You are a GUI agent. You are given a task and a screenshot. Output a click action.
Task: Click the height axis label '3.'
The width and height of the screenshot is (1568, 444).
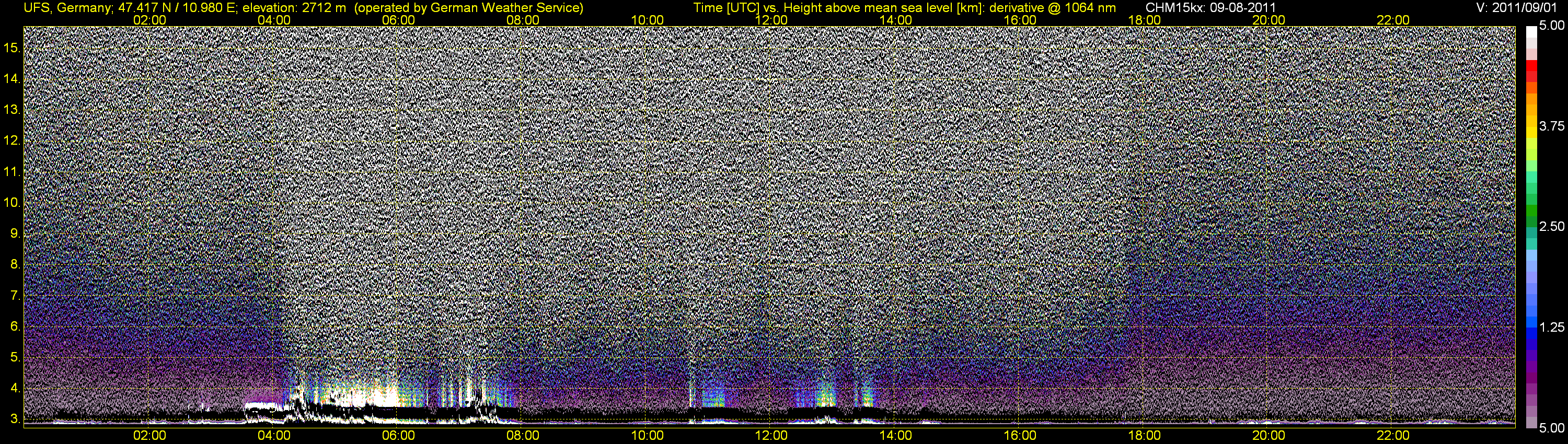(x=15, y=419)
